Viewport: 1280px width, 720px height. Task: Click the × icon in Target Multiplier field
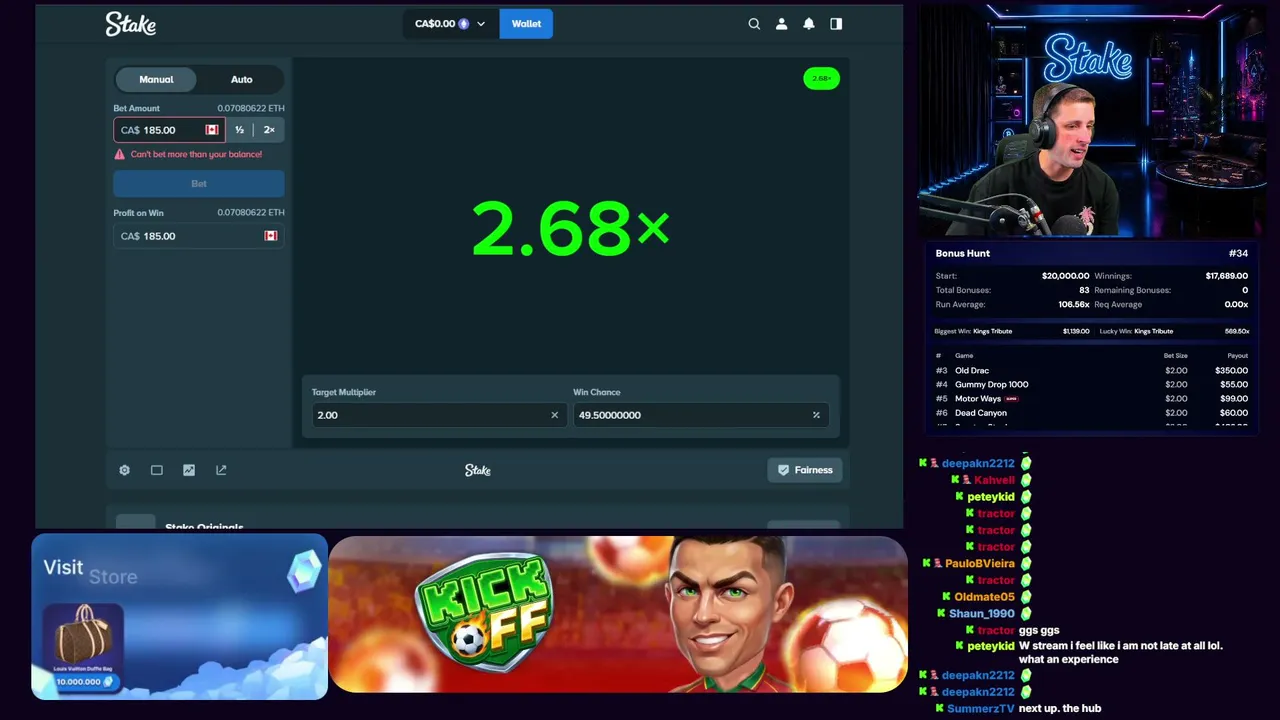[x=554, y=415]
